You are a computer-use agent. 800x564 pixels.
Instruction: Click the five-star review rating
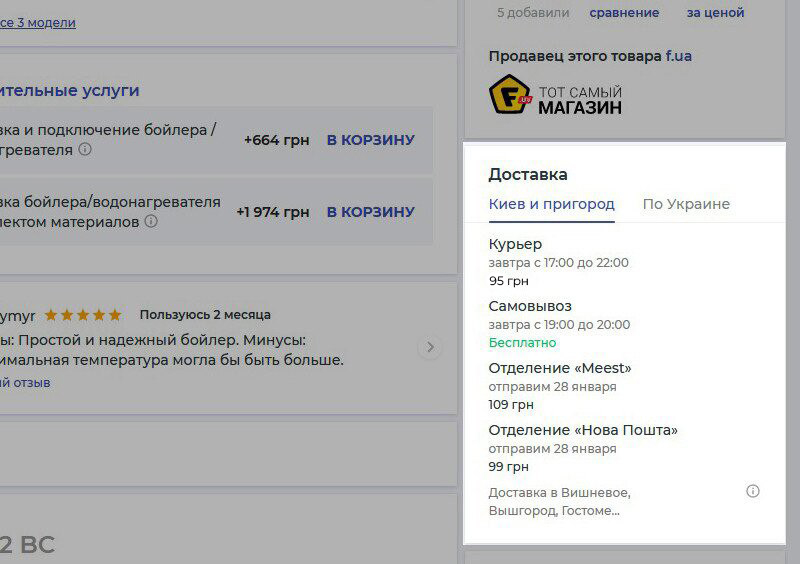(83, 315)
